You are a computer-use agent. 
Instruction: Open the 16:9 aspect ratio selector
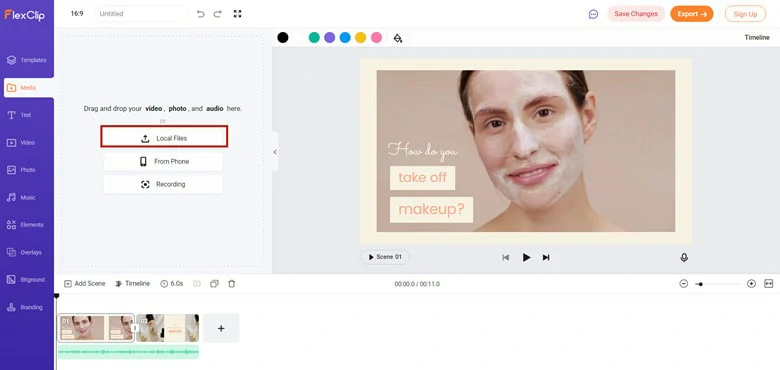click(77, 14)
